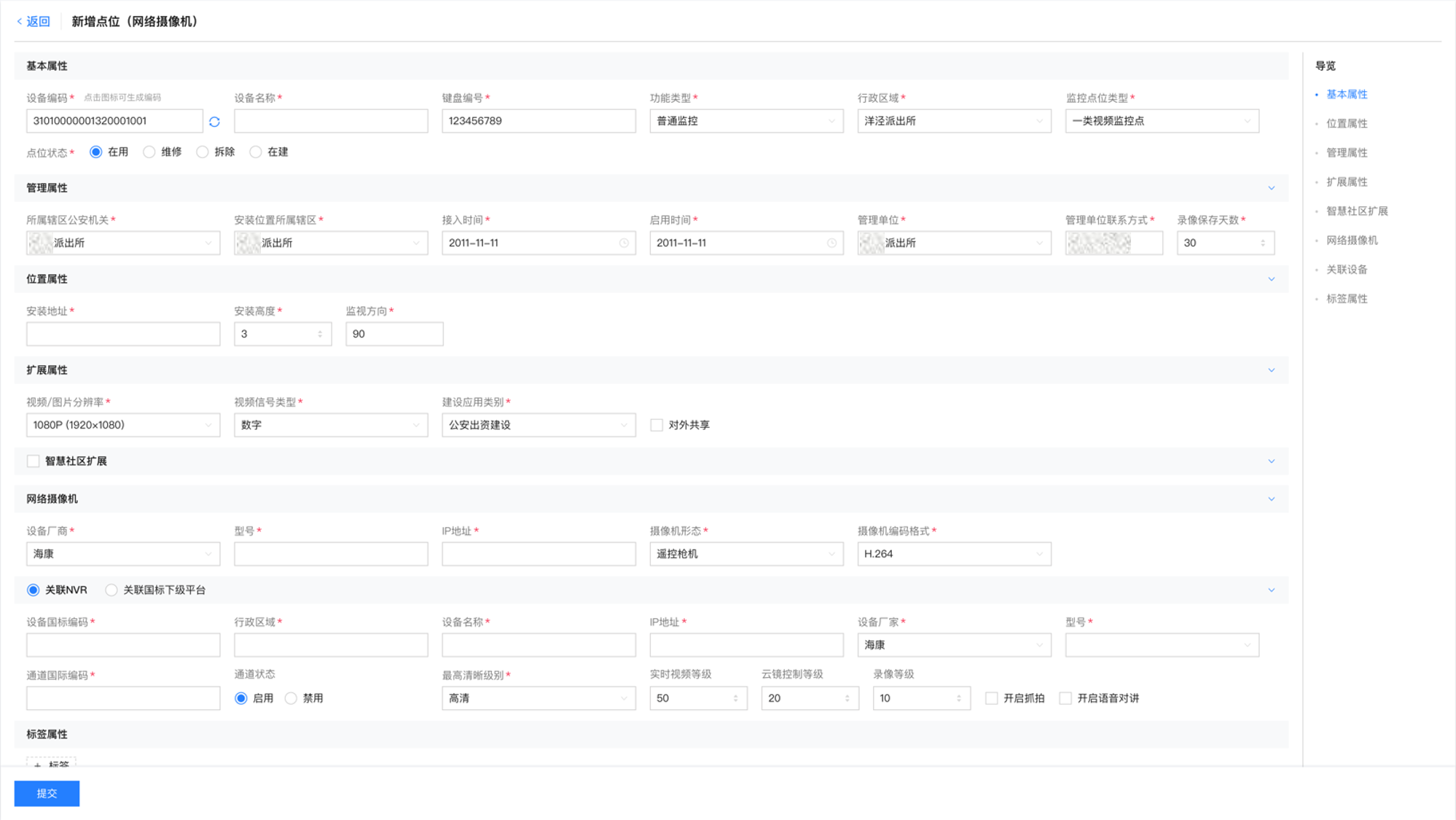Click the clock icon in 接入时间 field
This screenshot has height=820, width=1456.
(x=624, y=243)
